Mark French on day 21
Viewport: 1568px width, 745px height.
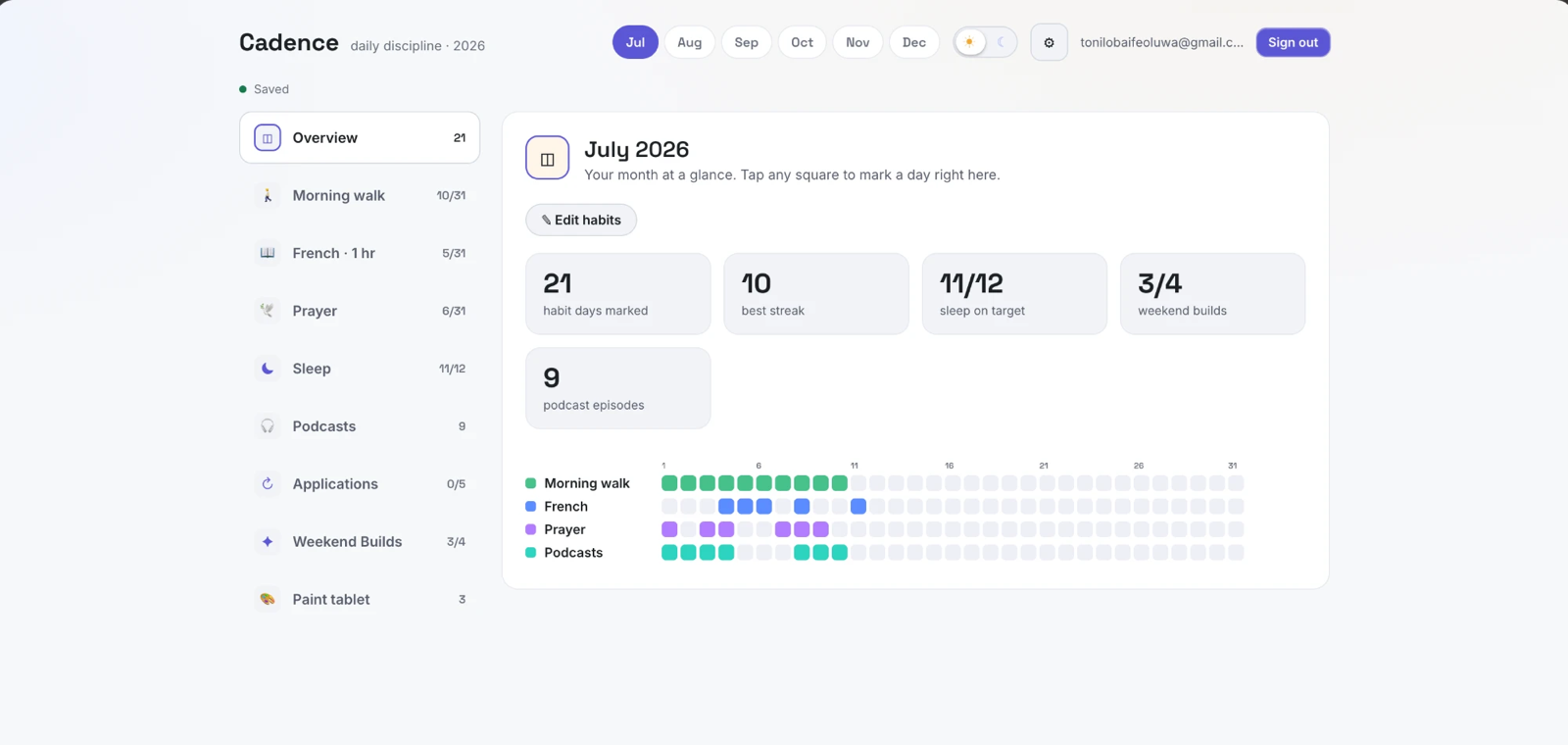point(1048,507)
